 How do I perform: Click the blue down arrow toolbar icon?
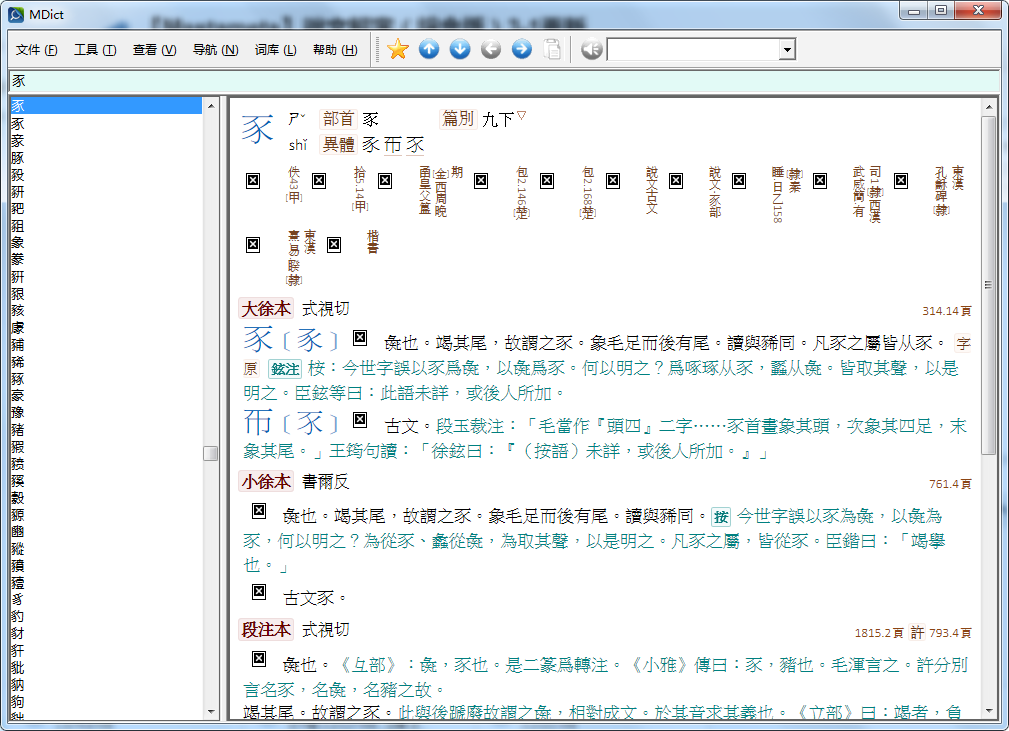pos(460,49)
